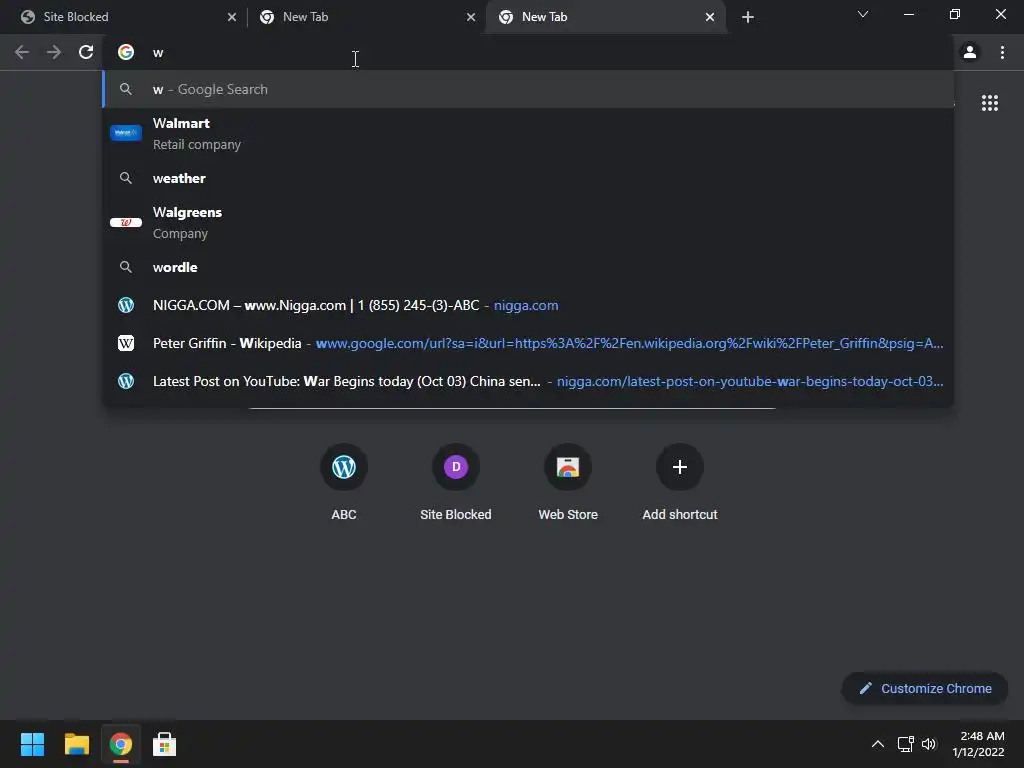Click the Walgreens logo icon
This screenshot has height=768, width=1024.
point(126,223)
